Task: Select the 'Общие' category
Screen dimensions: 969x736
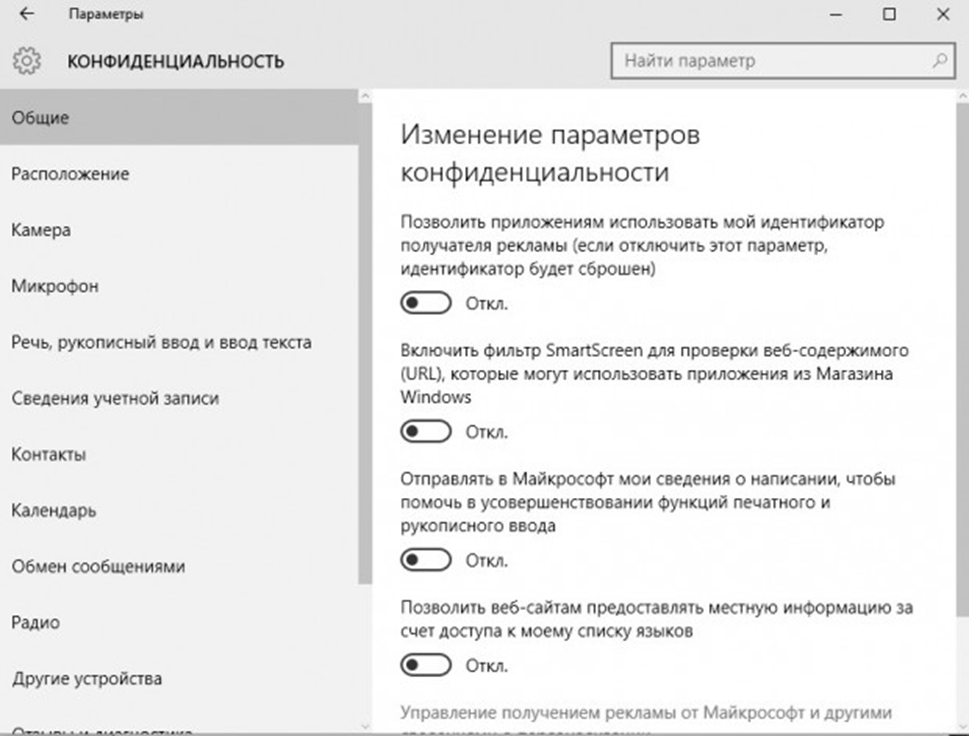Action: [40, 118]
